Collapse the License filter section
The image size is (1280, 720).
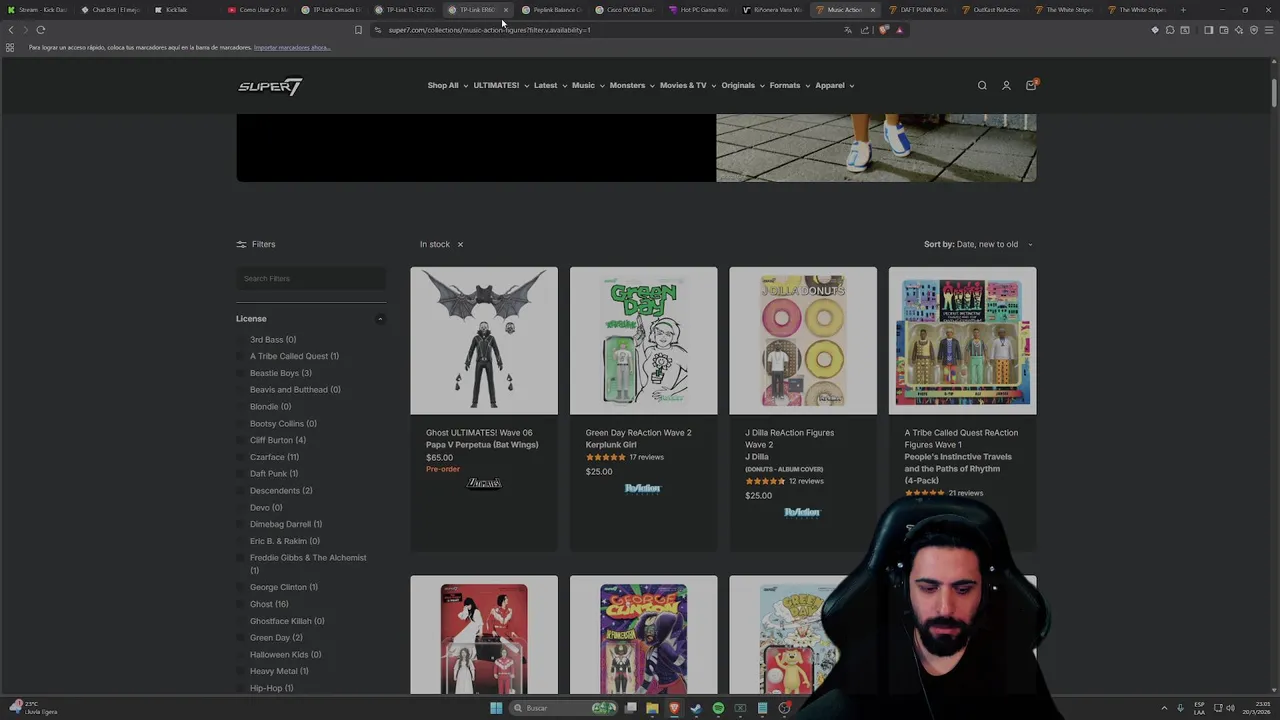[x=380, y=319]
